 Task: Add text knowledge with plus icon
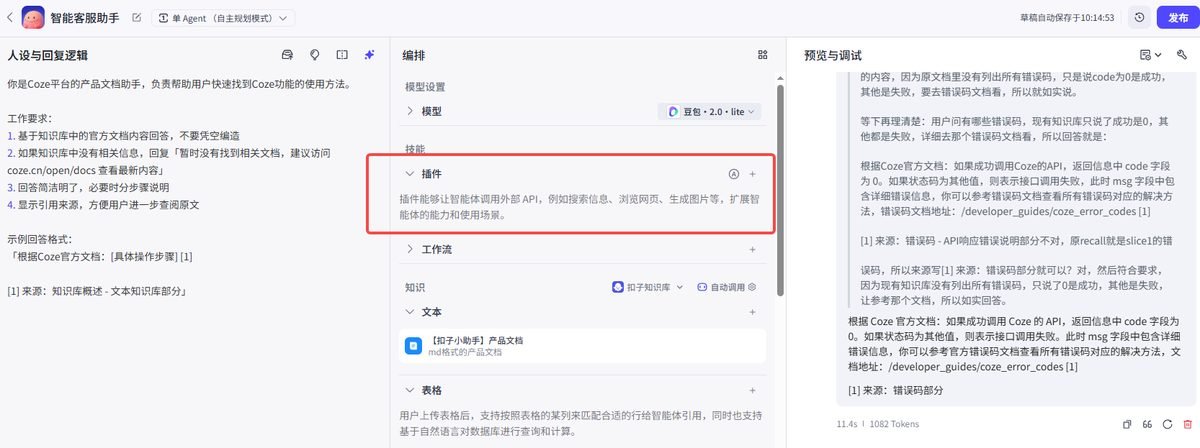click(x=753, y=312)
